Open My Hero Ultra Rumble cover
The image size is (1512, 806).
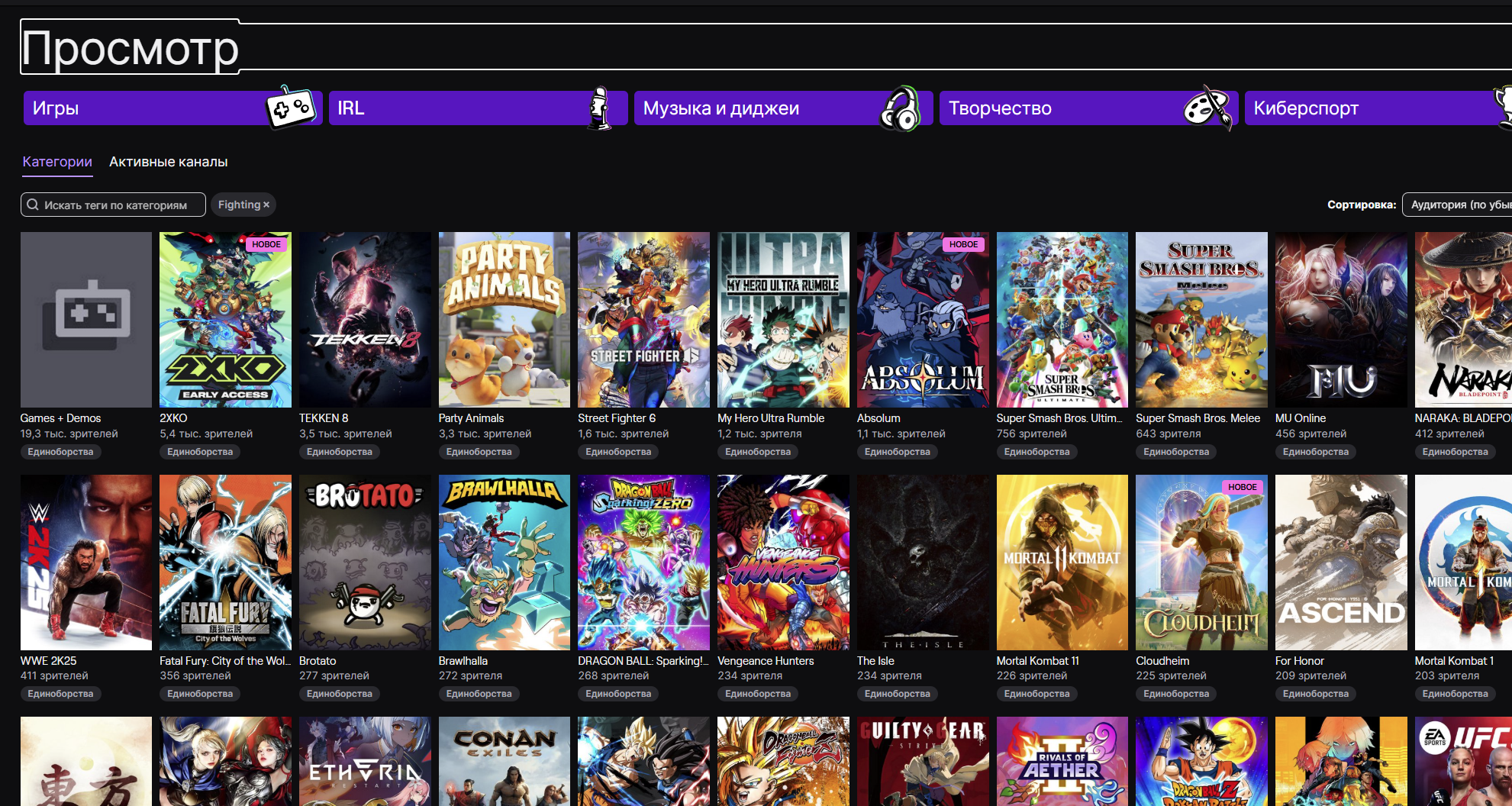[x=783, y=320]
